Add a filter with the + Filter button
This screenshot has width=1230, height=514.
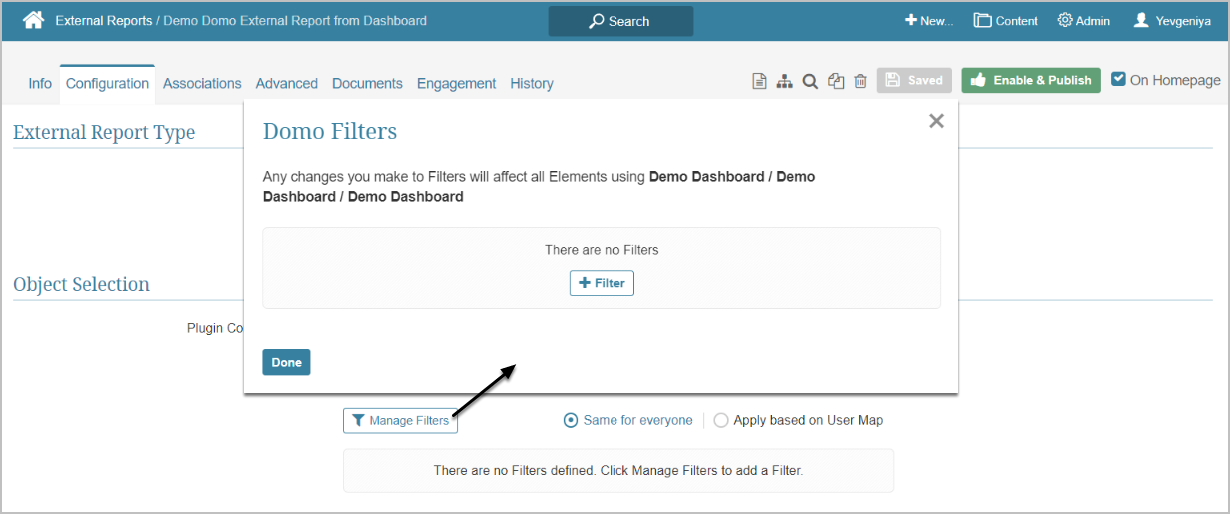click(x=602, y=283)
